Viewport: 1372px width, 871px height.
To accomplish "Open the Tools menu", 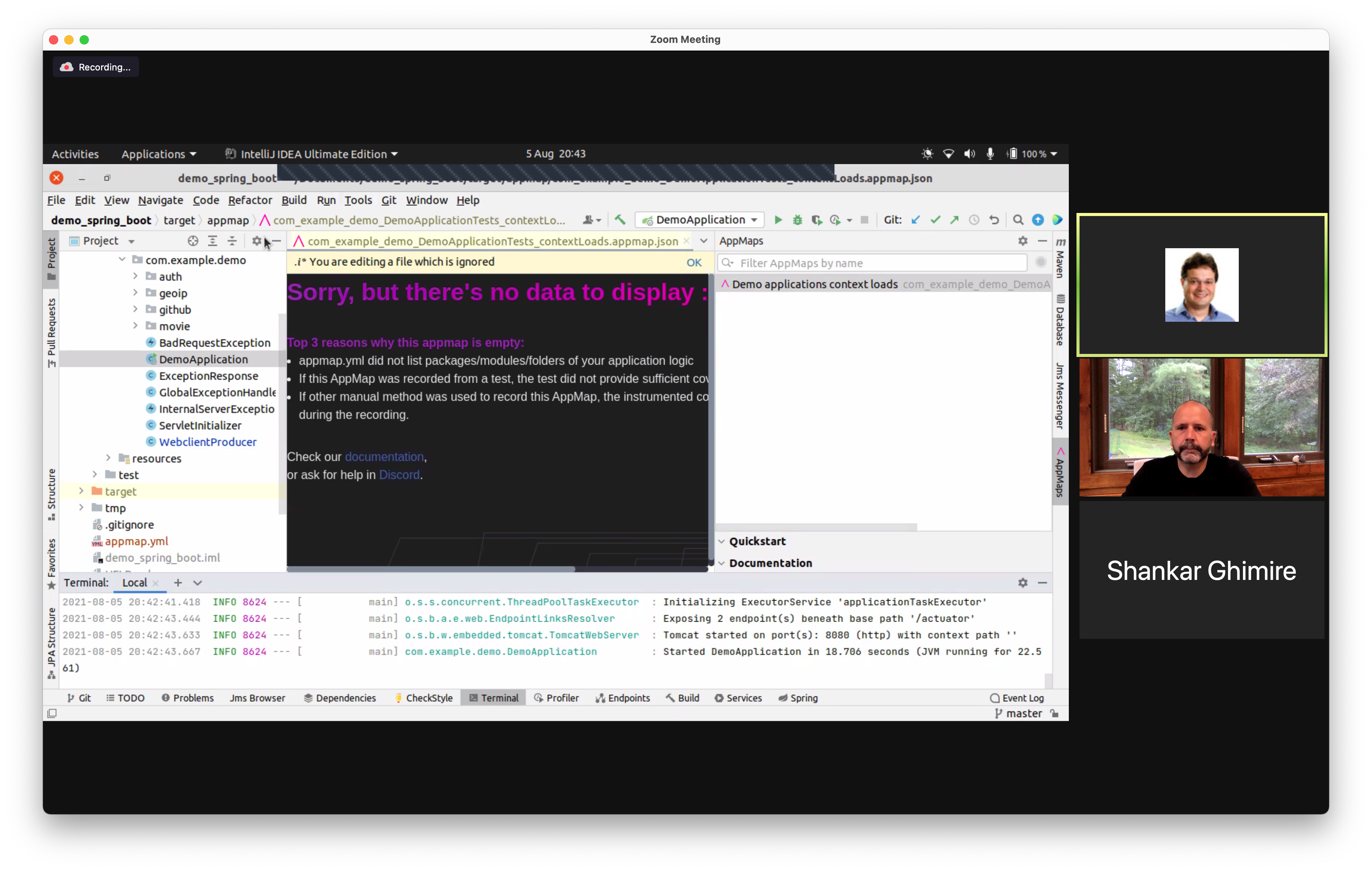I will pyautogui.click(x=358, y=200).
